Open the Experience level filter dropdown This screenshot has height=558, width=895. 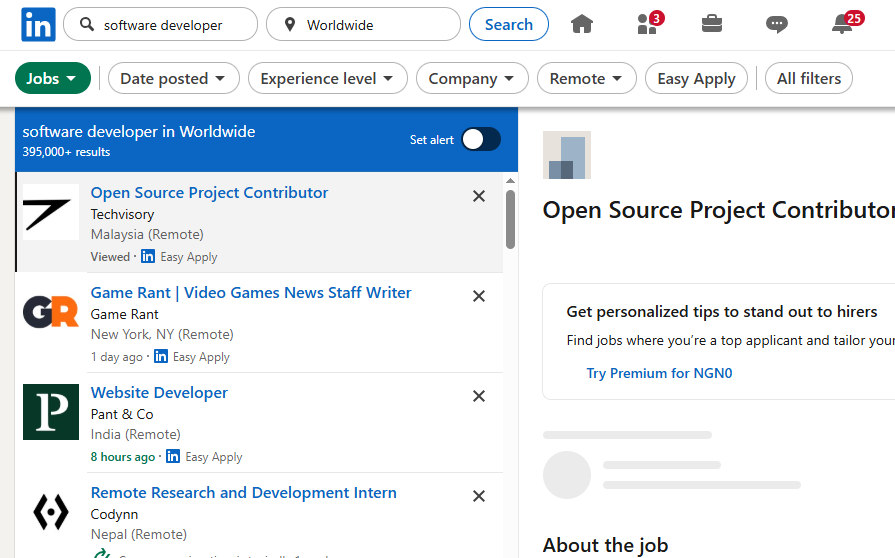328,78
